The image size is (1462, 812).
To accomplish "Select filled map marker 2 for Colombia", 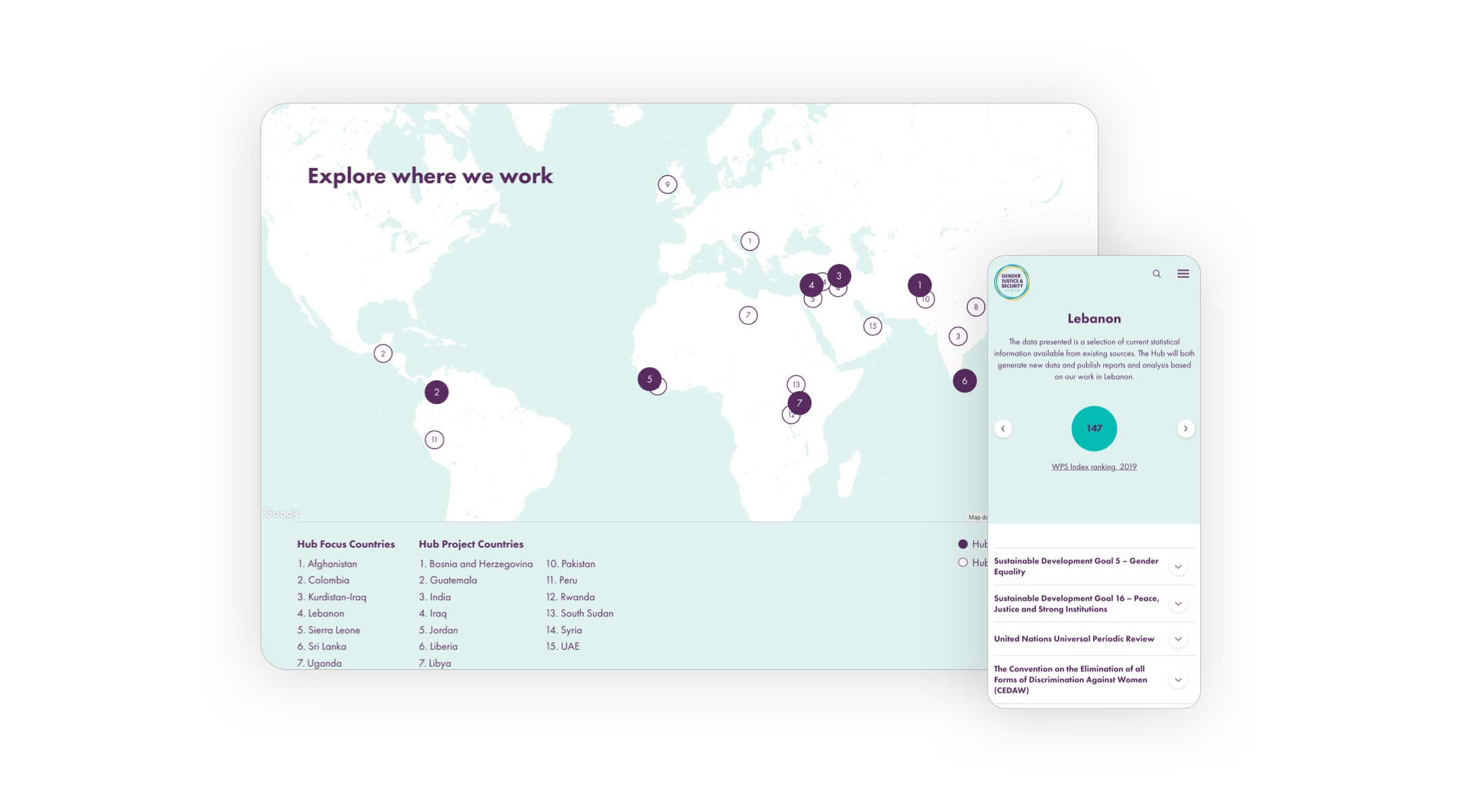I will click(437, 392).
